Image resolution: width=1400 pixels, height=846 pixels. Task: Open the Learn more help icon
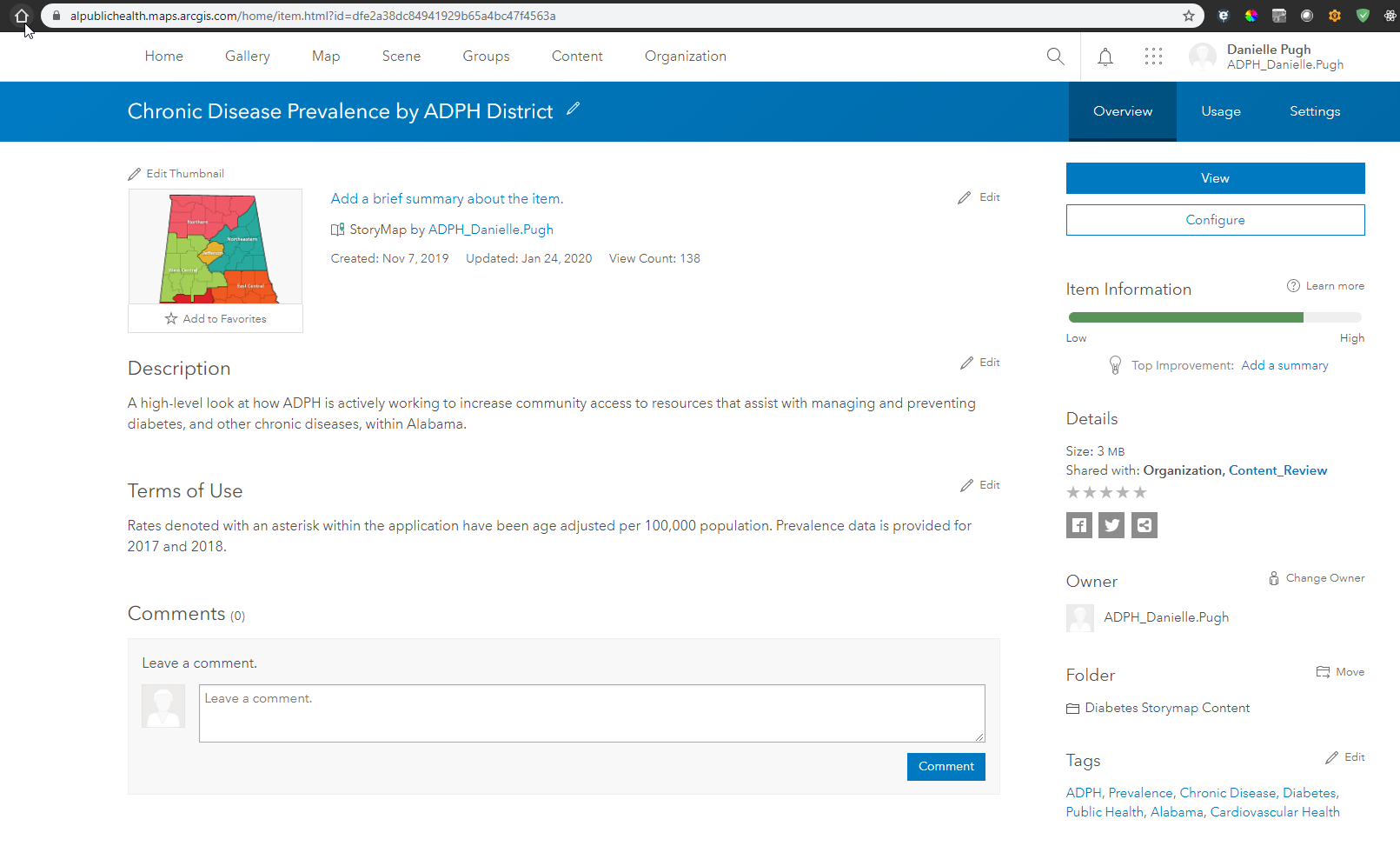(x=1293, y=286)
